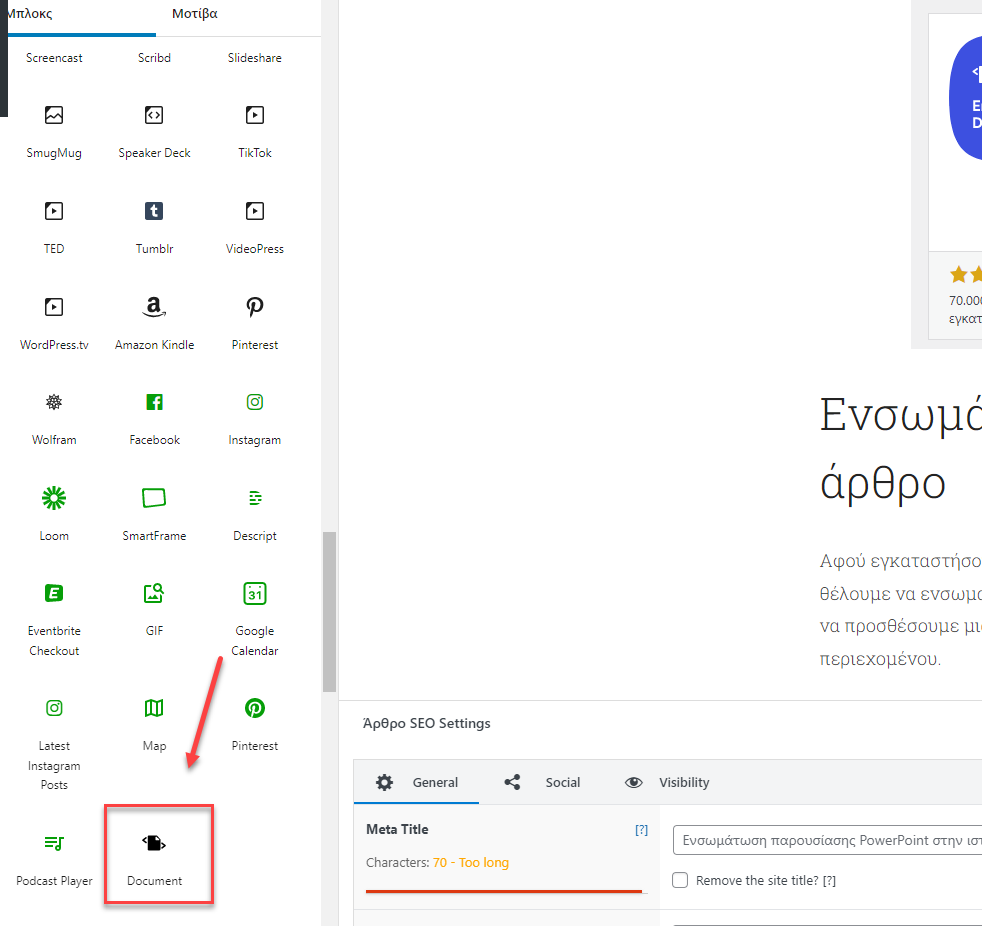Click the Scribd block label
Screen dimensions: 982x926
(154, 58)
